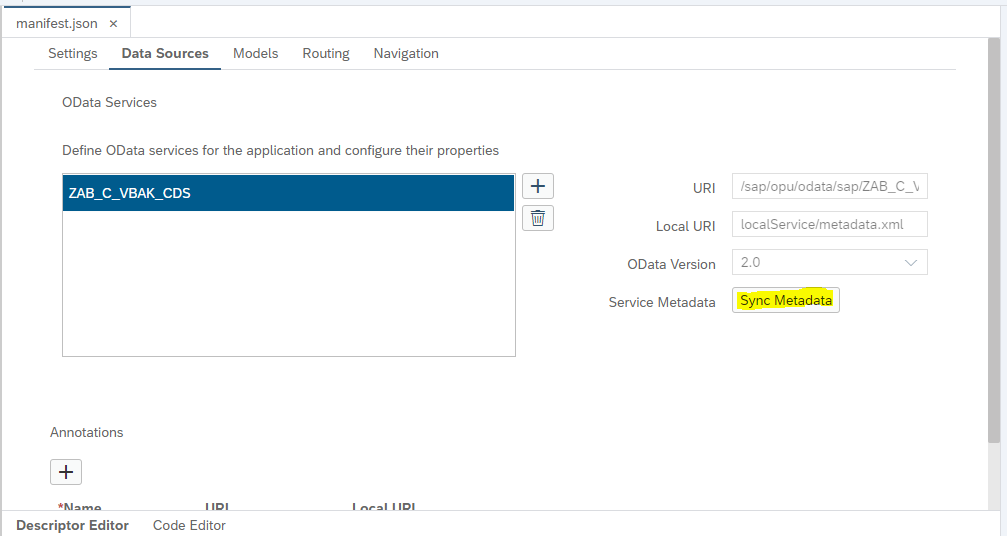Add a new annotation
This screenshot has width=1007, height=536.
66,472
